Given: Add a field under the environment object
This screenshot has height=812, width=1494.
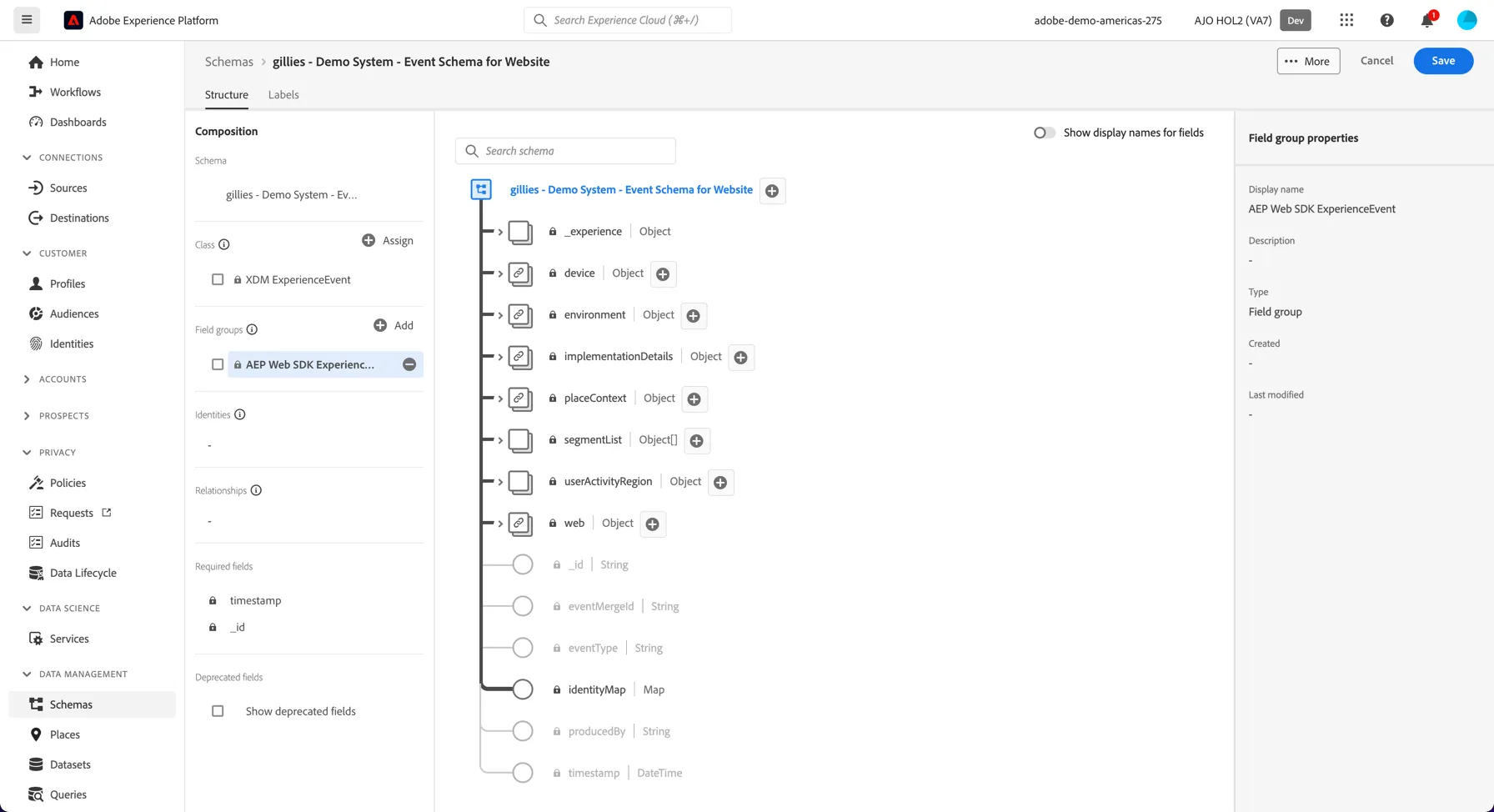Looking at the screenshot, I should coord(693,316).
